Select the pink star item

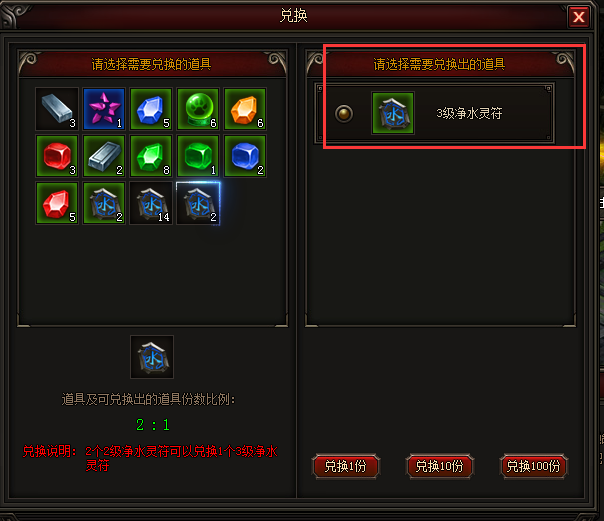click(104, 109)
